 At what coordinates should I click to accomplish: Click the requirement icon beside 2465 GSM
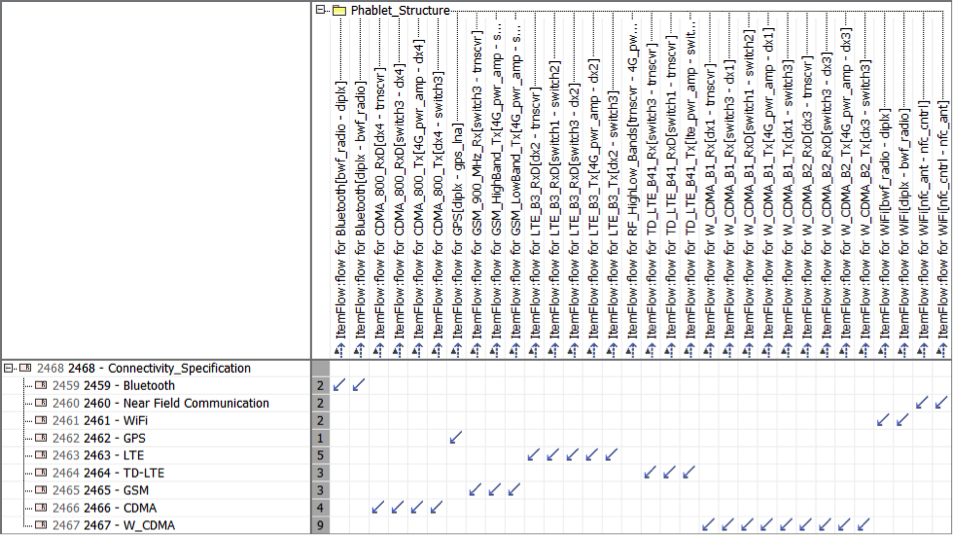pos(41,490)
